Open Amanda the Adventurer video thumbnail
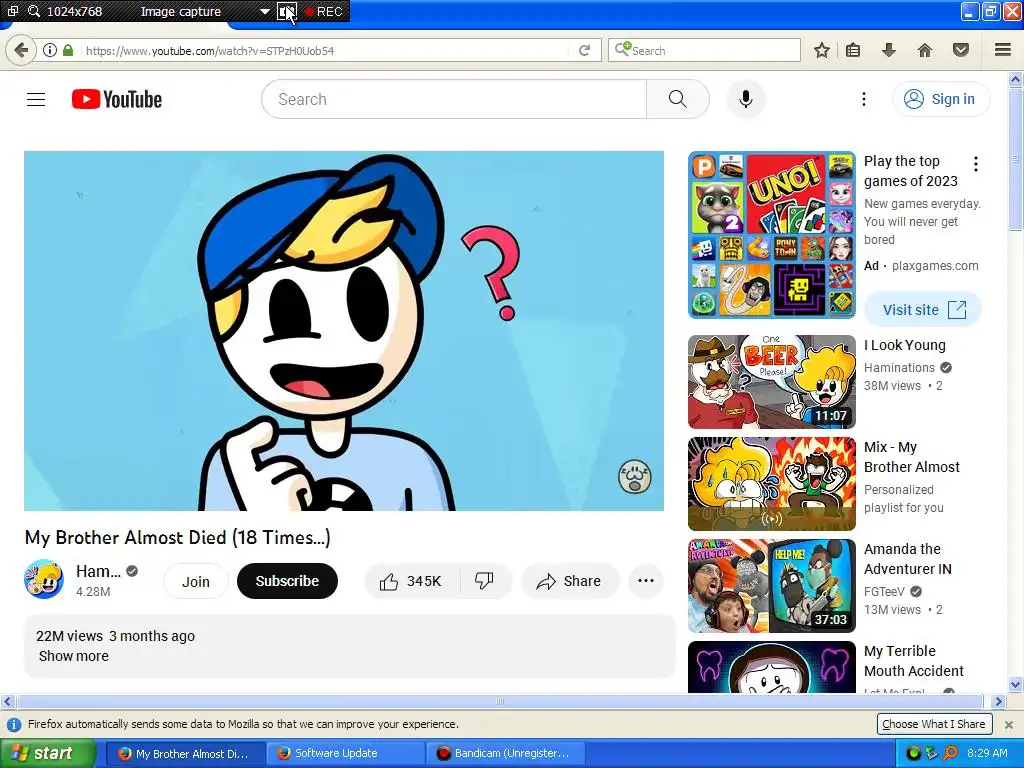 click(771, 586)
